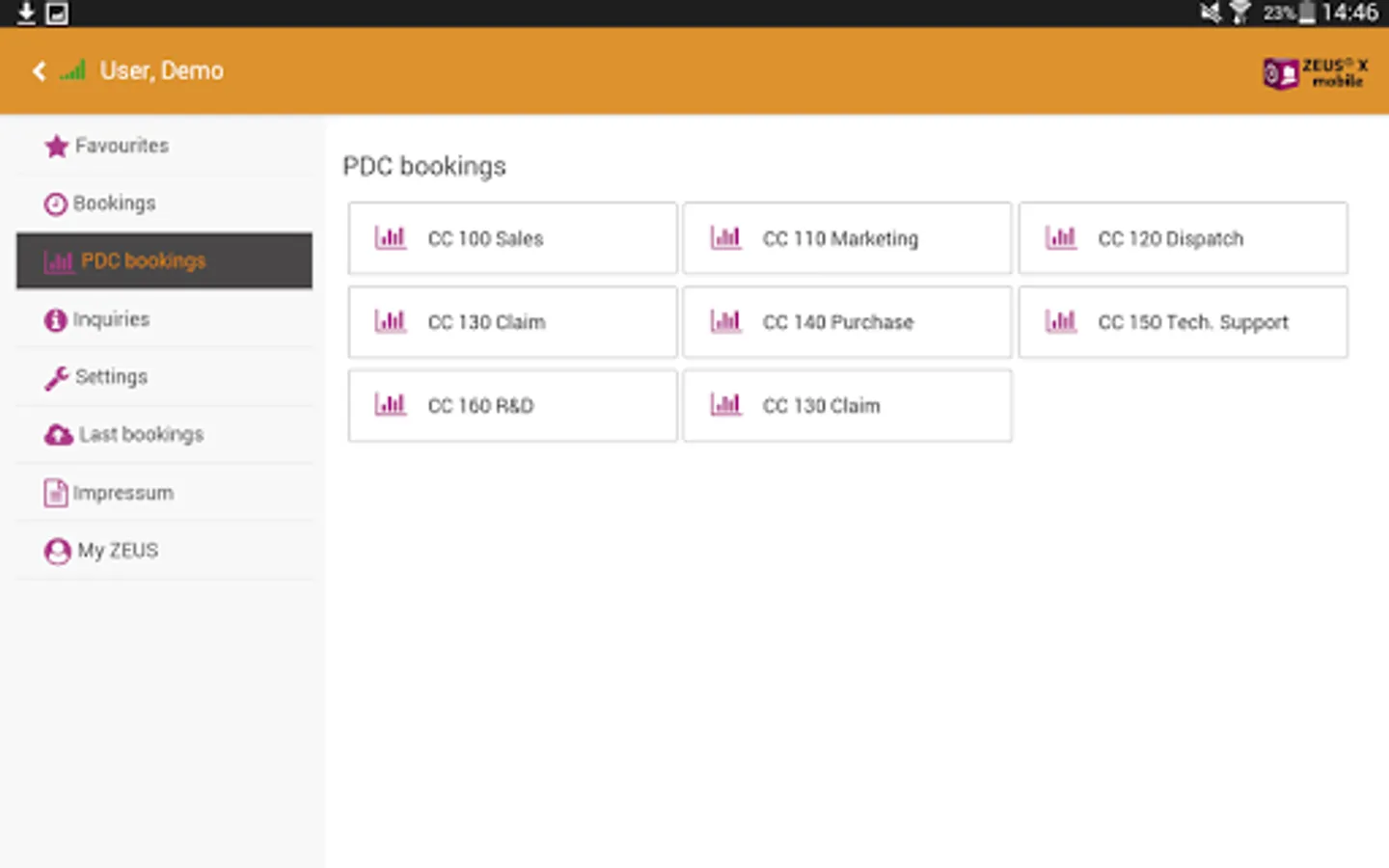Viewport: 1389px width, 868px height.
Task: Tap the download notification icon in status bar
Action: coord(26,13)
